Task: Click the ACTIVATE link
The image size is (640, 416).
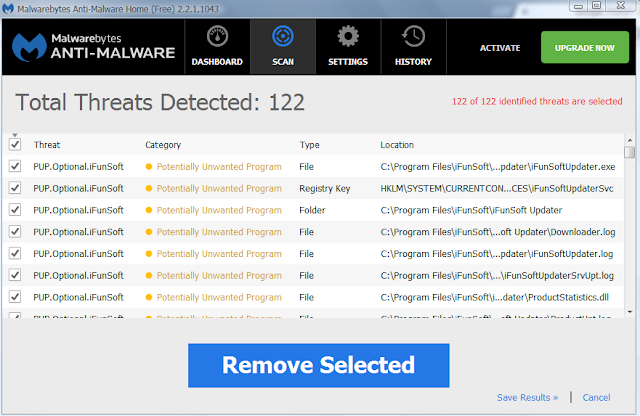Action: (x=500, y=48)
